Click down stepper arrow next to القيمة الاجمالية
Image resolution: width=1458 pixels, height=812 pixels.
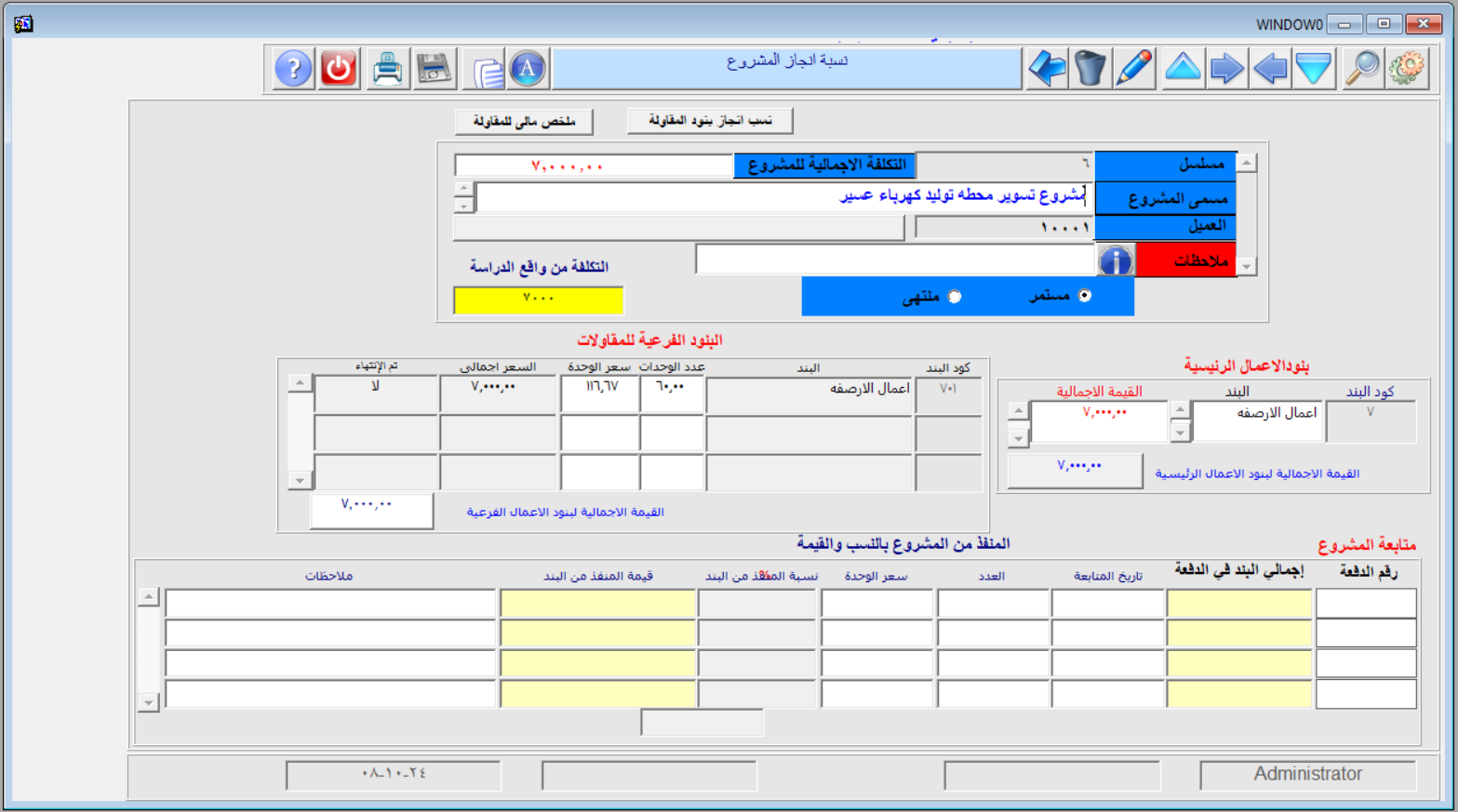1018,437
